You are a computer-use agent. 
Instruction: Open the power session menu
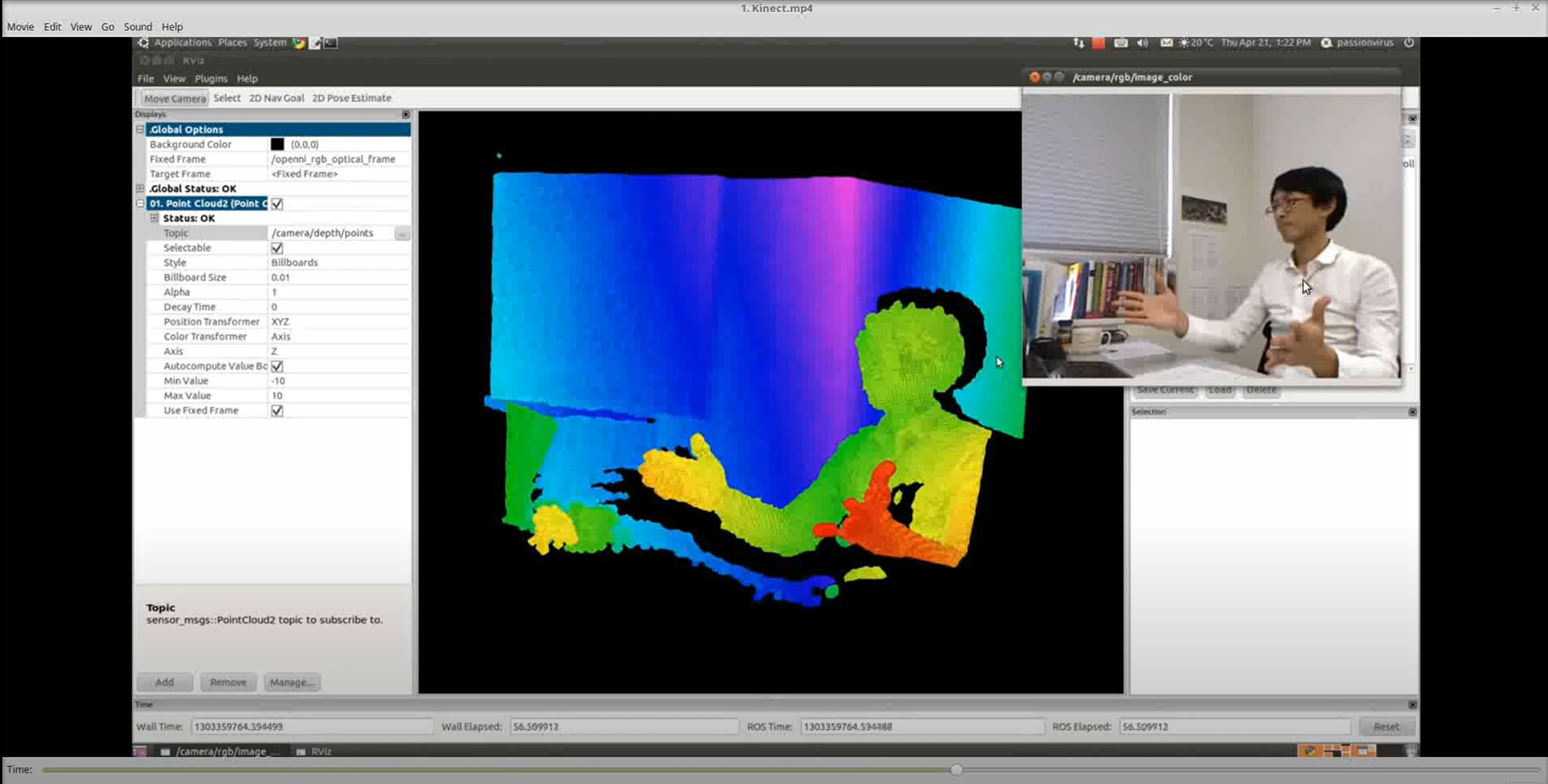pos(1409,43)
